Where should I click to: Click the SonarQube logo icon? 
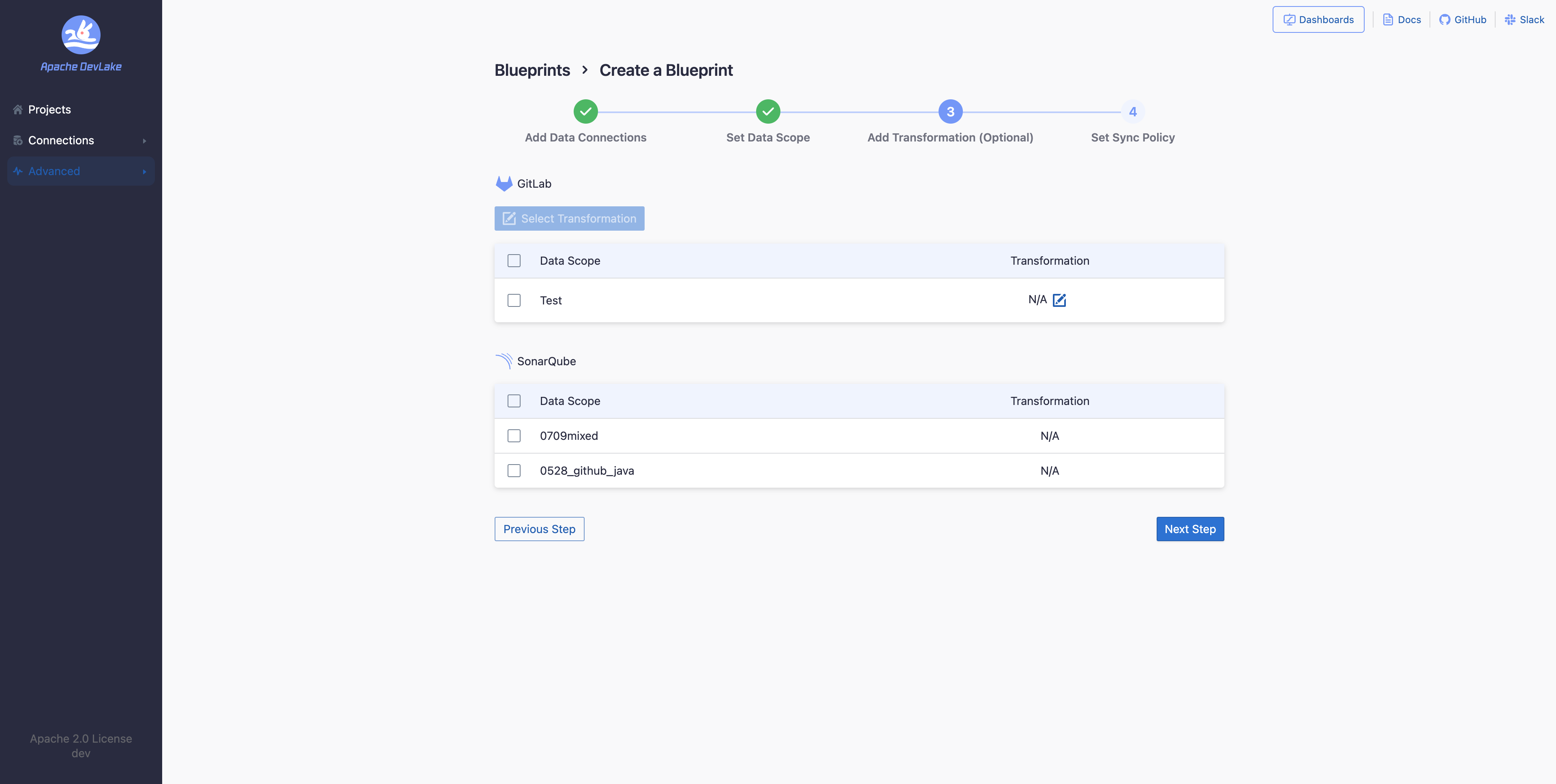pyautogui.click(x=504, y=361)
